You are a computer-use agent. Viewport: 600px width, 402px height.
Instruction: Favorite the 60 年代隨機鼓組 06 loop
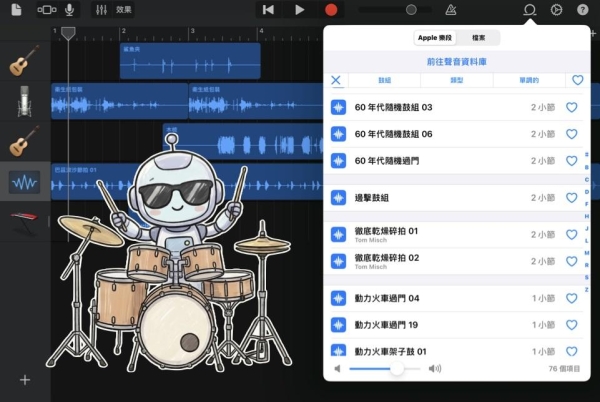(x=572, y=134)
